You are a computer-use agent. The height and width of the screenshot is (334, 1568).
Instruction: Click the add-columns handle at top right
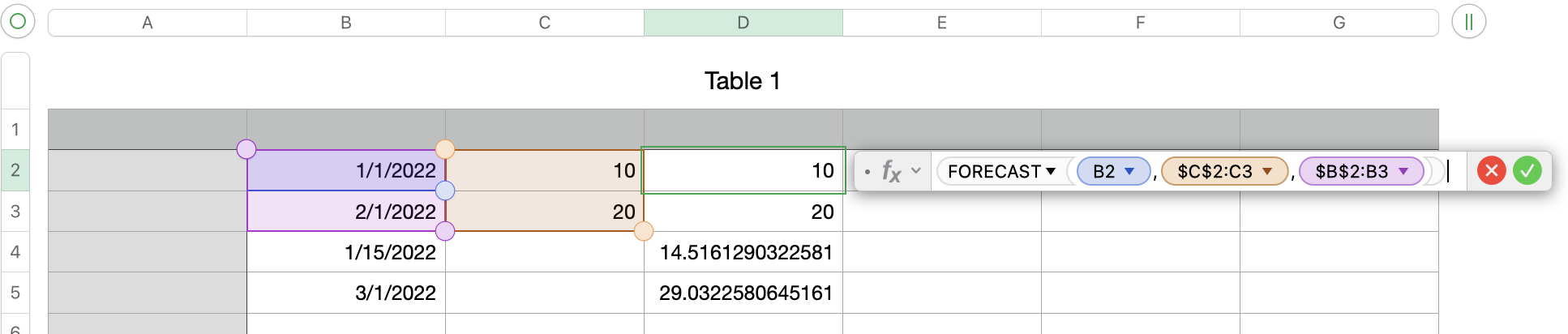[x=1468, y=22]
